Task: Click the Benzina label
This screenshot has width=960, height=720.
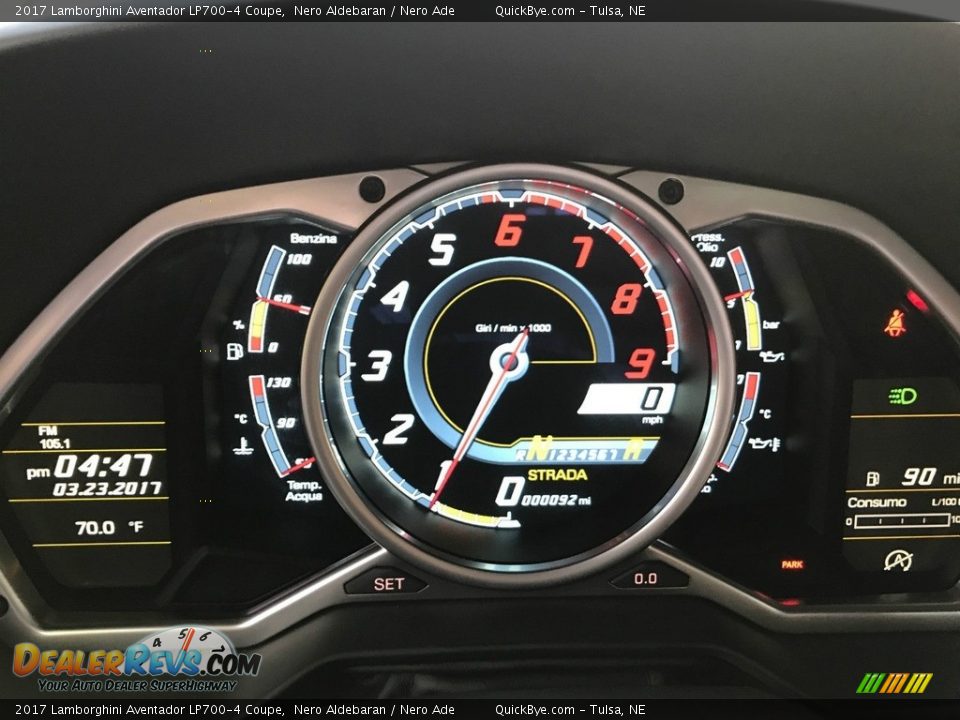Action: pyautogui.click(x=313, y=238)
